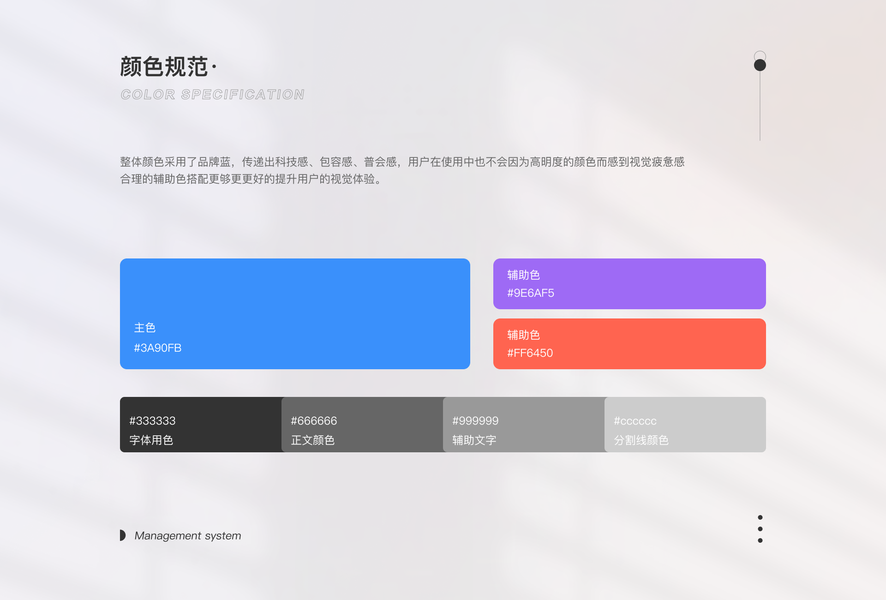This screenshot has width=886, height=600.
Task: Open the vertical three-dot menu icon
Action: pos(760,529)
